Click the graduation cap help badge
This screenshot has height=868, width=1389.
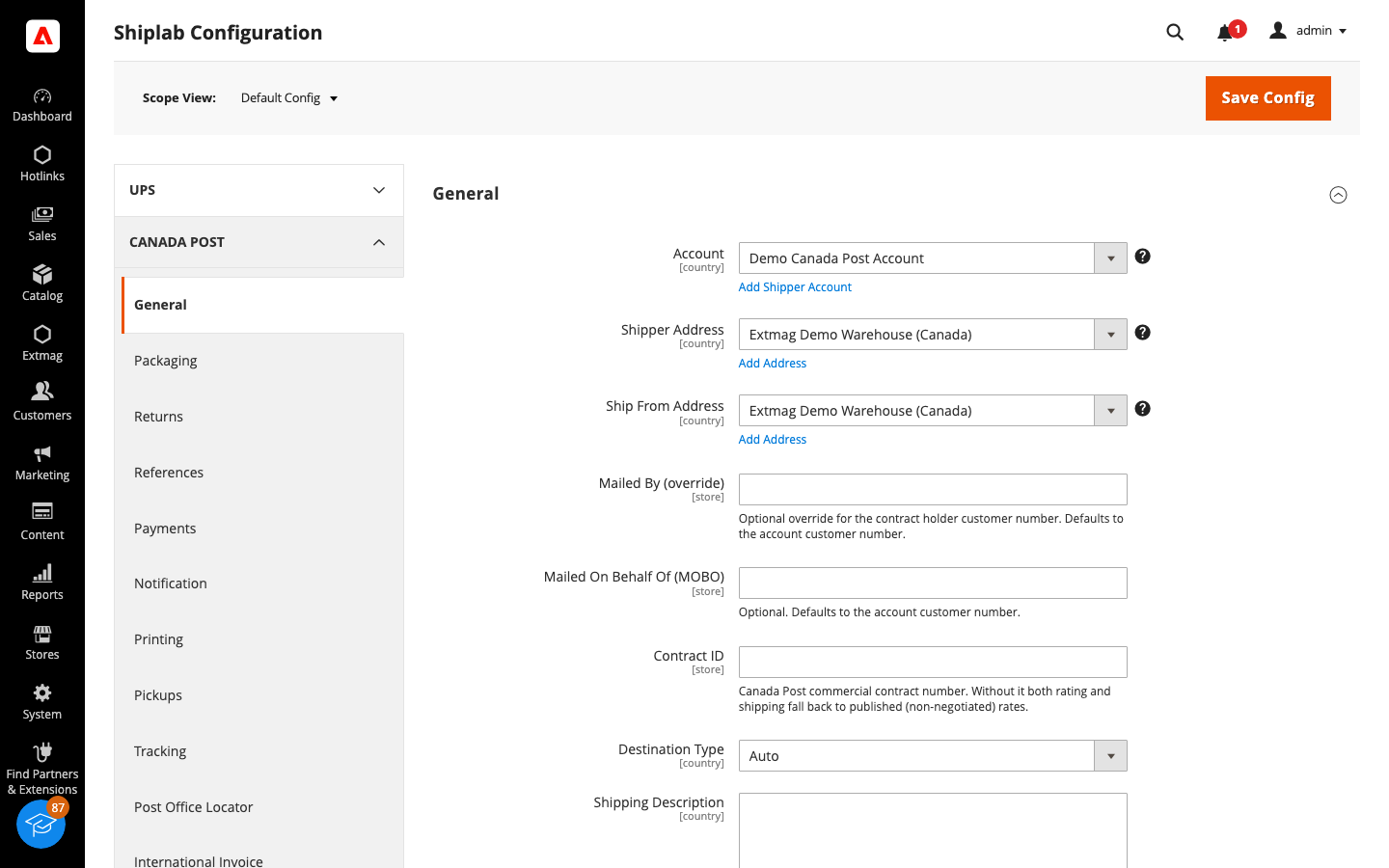41,824
